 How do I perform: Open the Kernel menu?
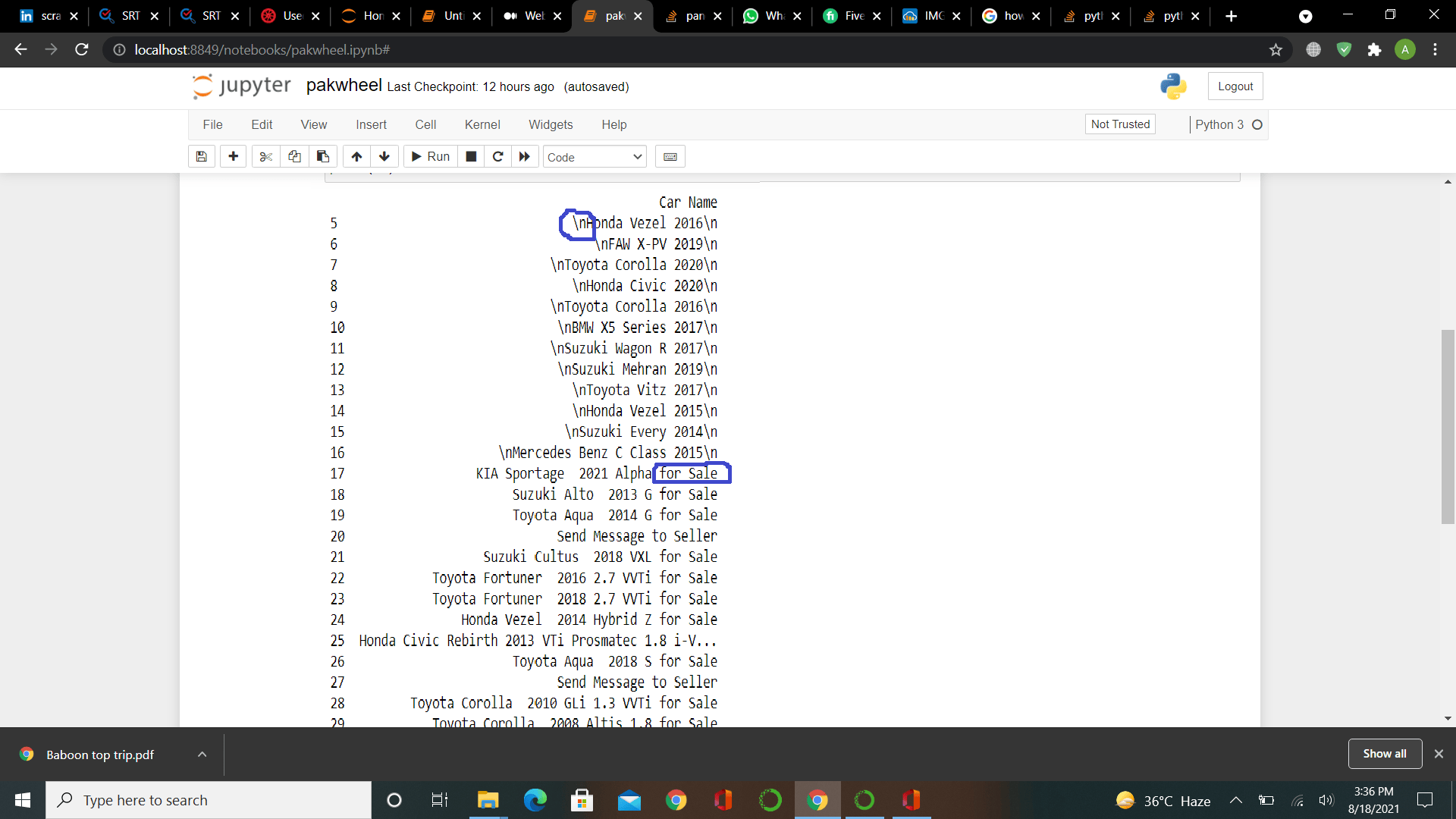482,124
